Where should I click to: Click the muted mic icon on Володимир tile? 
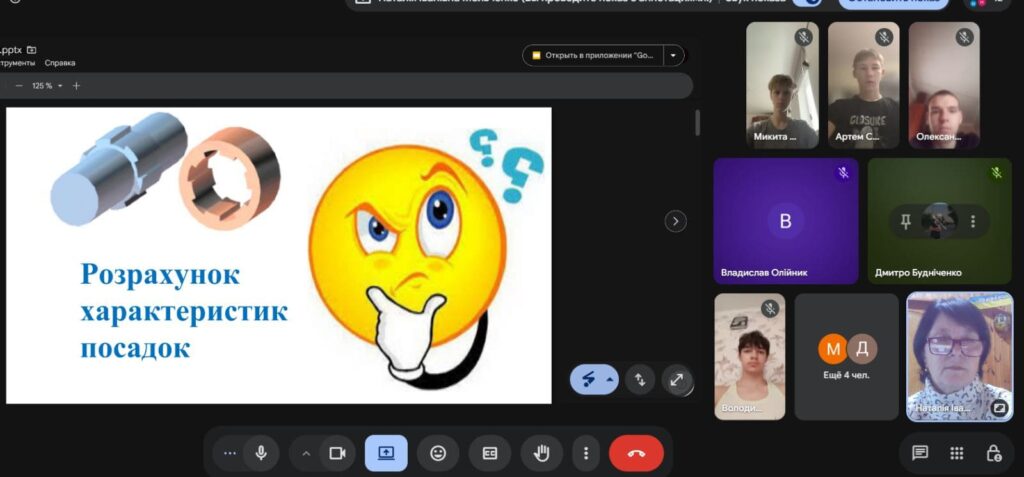coord(771,308)
